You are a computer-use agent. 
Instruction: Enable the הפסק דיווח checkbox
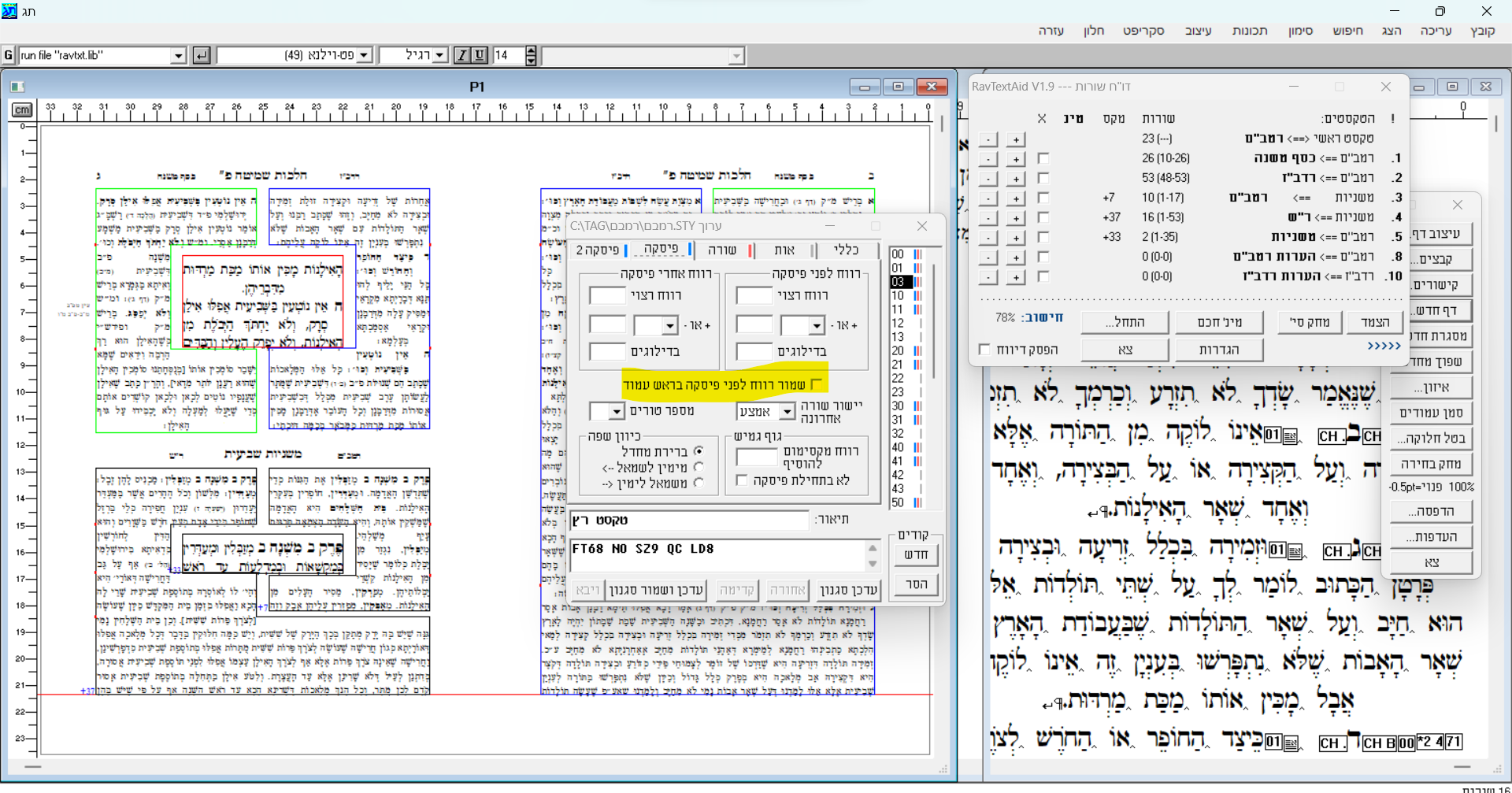pos(984,350)
